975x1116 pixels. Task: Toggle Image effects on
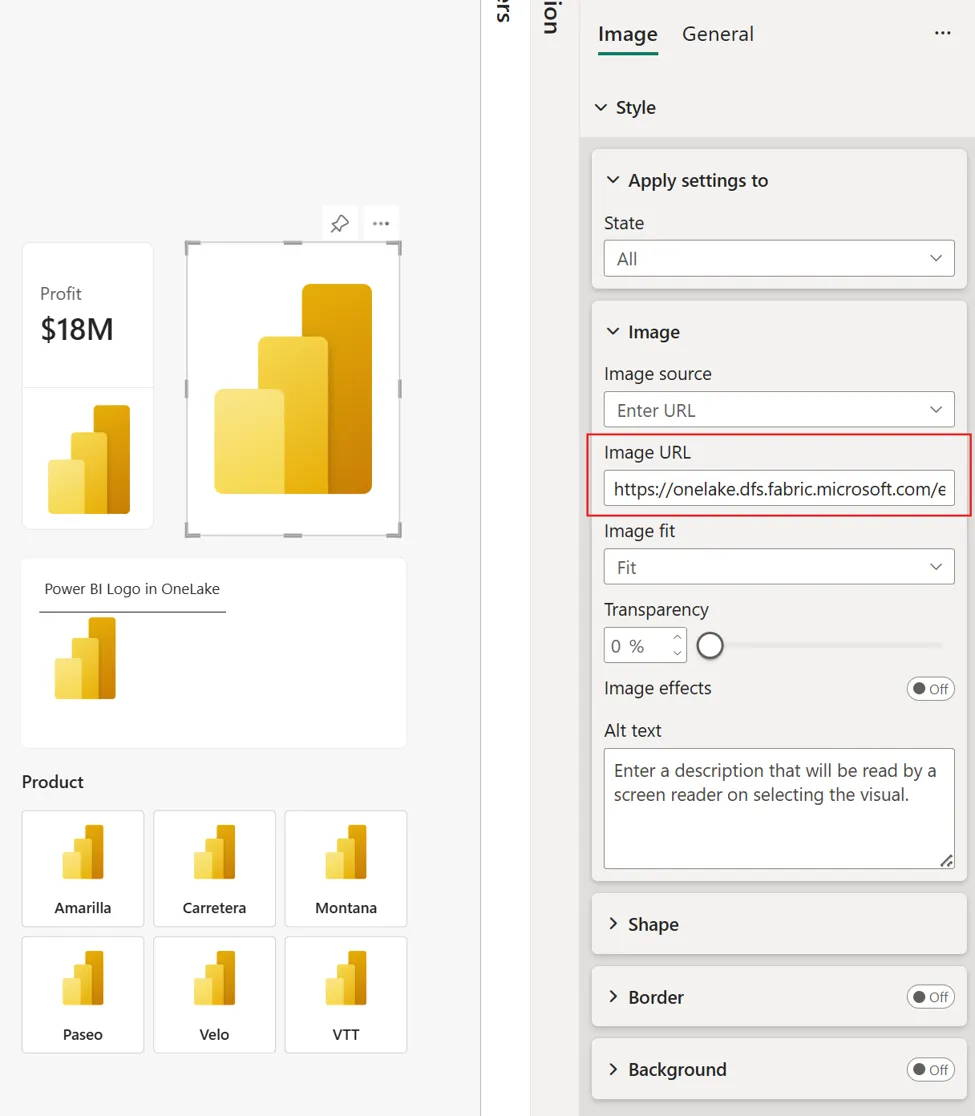click(930, 689)
